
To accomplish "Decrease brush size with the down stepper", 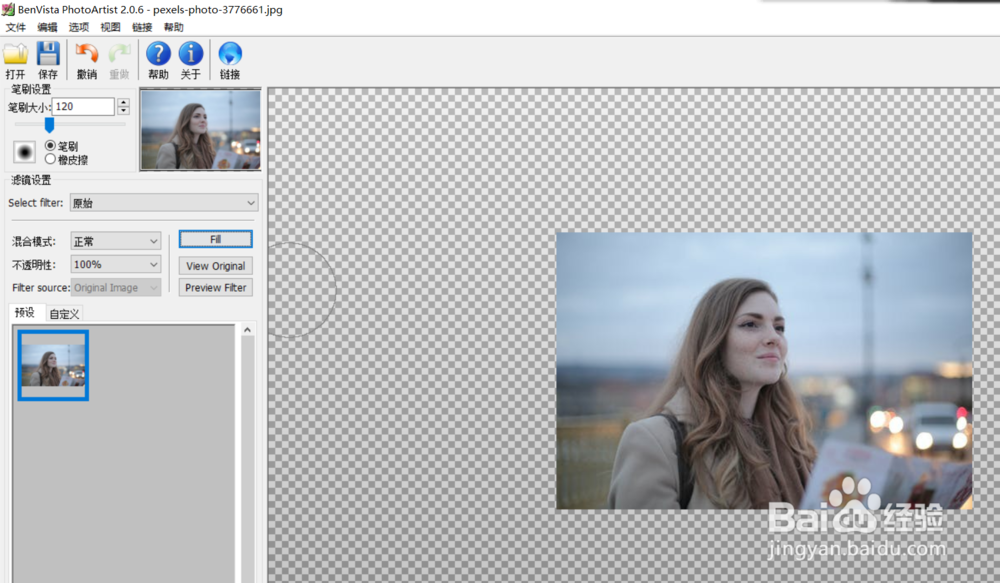I will tap(124, 111).
